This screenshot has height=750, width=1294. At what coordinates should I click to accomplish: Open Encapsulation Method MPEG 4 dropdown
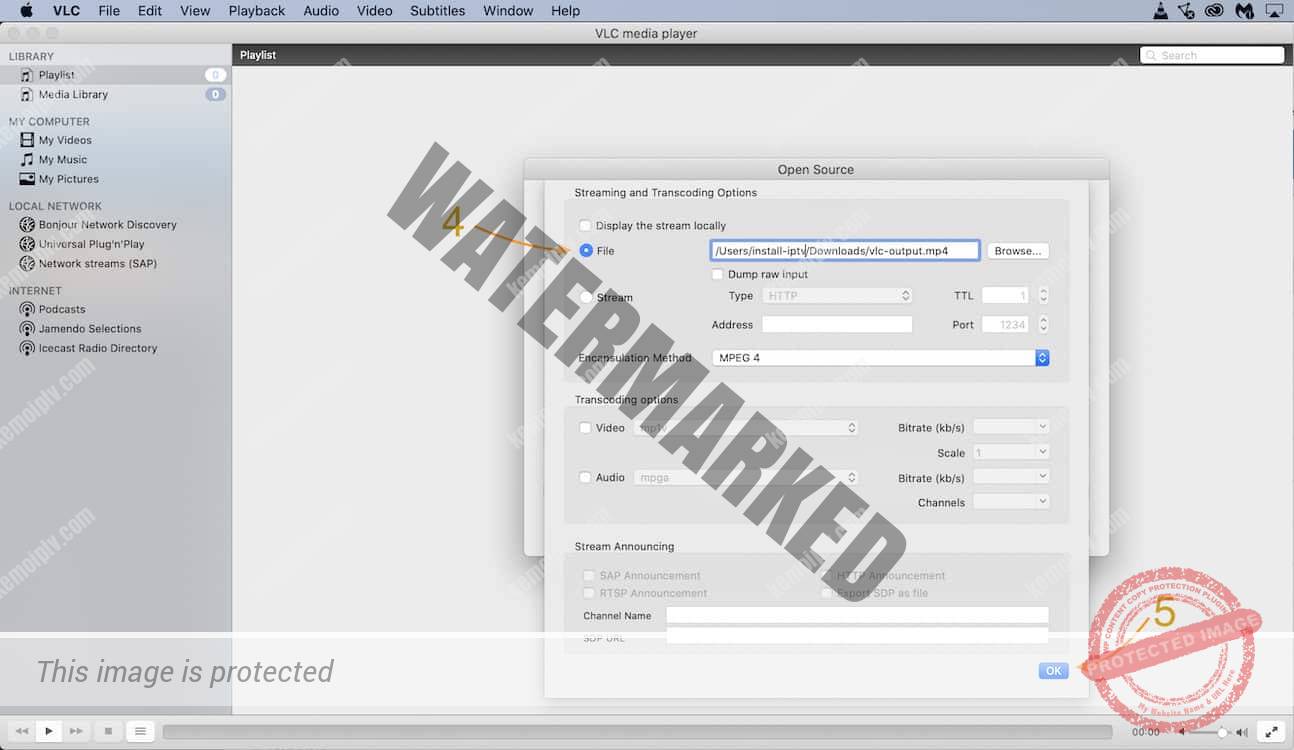[x=881, y=357]
